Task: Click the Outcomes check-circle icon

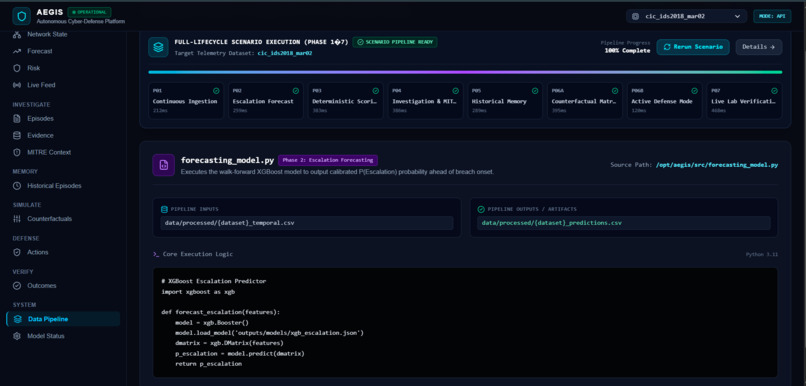Action: pos(17,286)
